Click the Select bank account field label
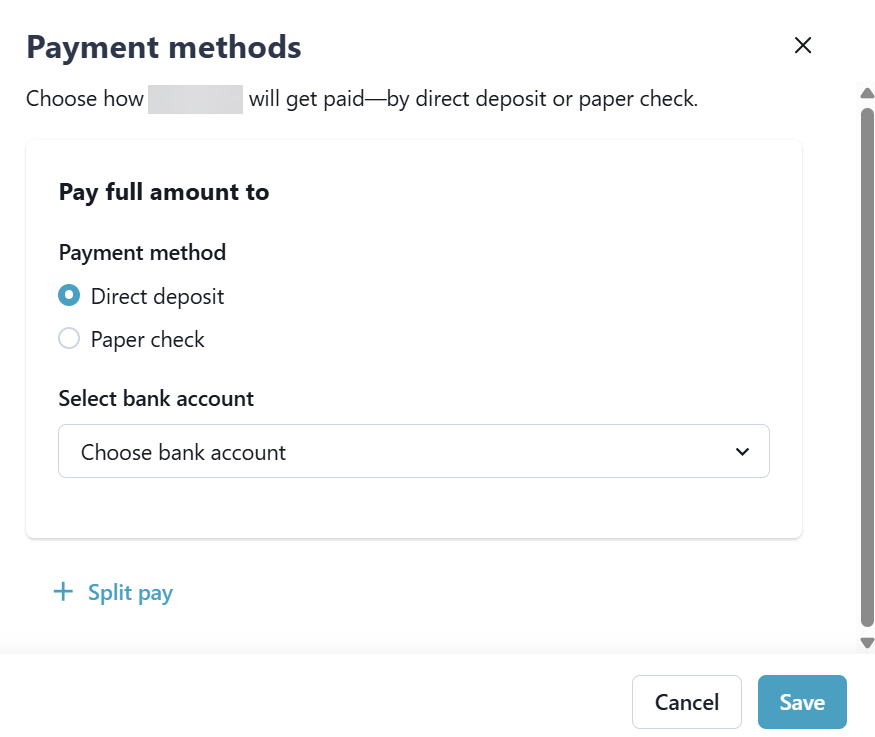 point(156,398)
